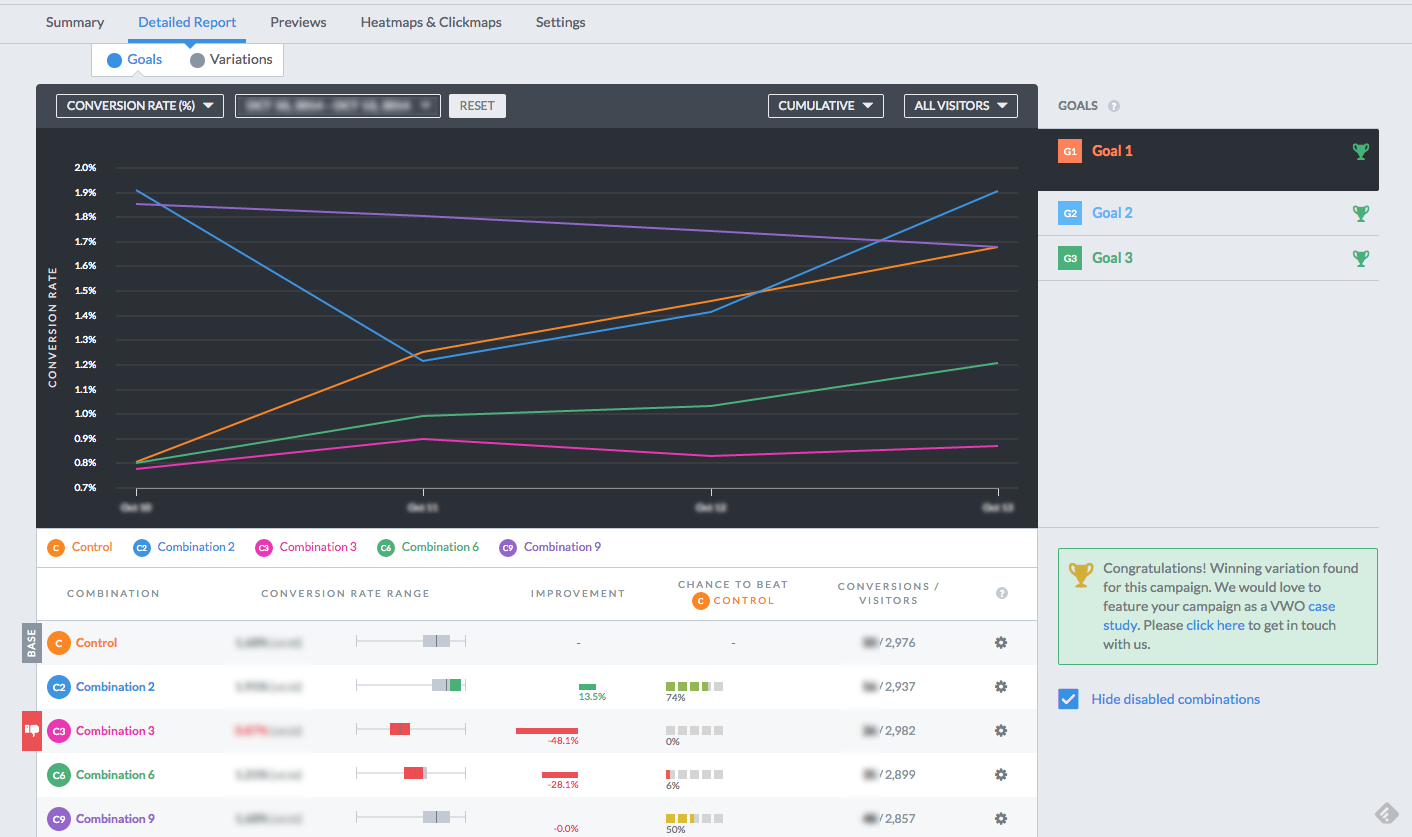Viewport: 1412px width, 837px height.
Task: Open settings gear on the Control row
Action: (x=1001, y=643)
